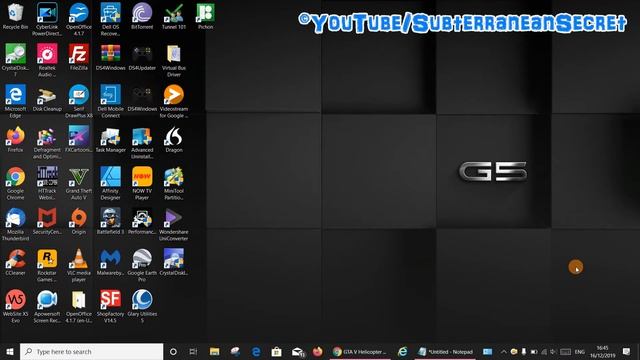Select Apowersoft Screen Recorder icon

point(47,306)
